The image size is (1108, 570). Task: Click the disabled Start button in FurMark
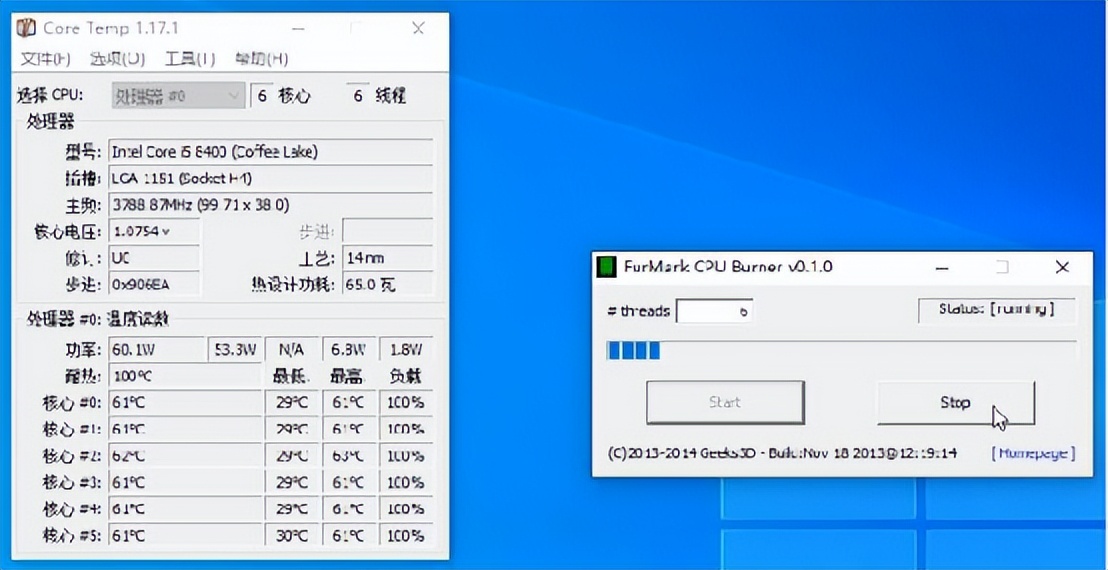tap(725, 403)
